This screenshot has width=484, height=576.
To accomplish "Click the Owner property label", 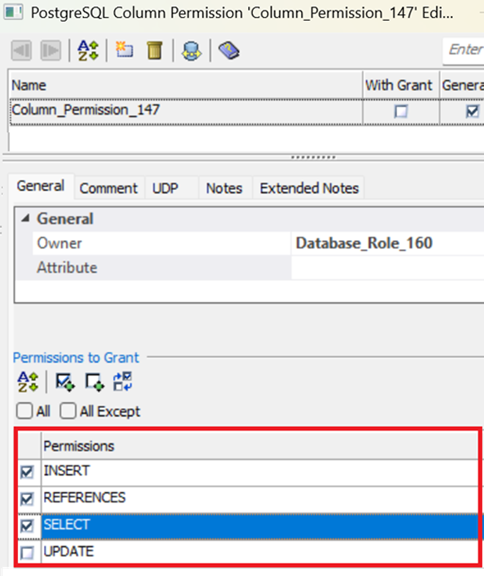I will (x=59, y=243).
